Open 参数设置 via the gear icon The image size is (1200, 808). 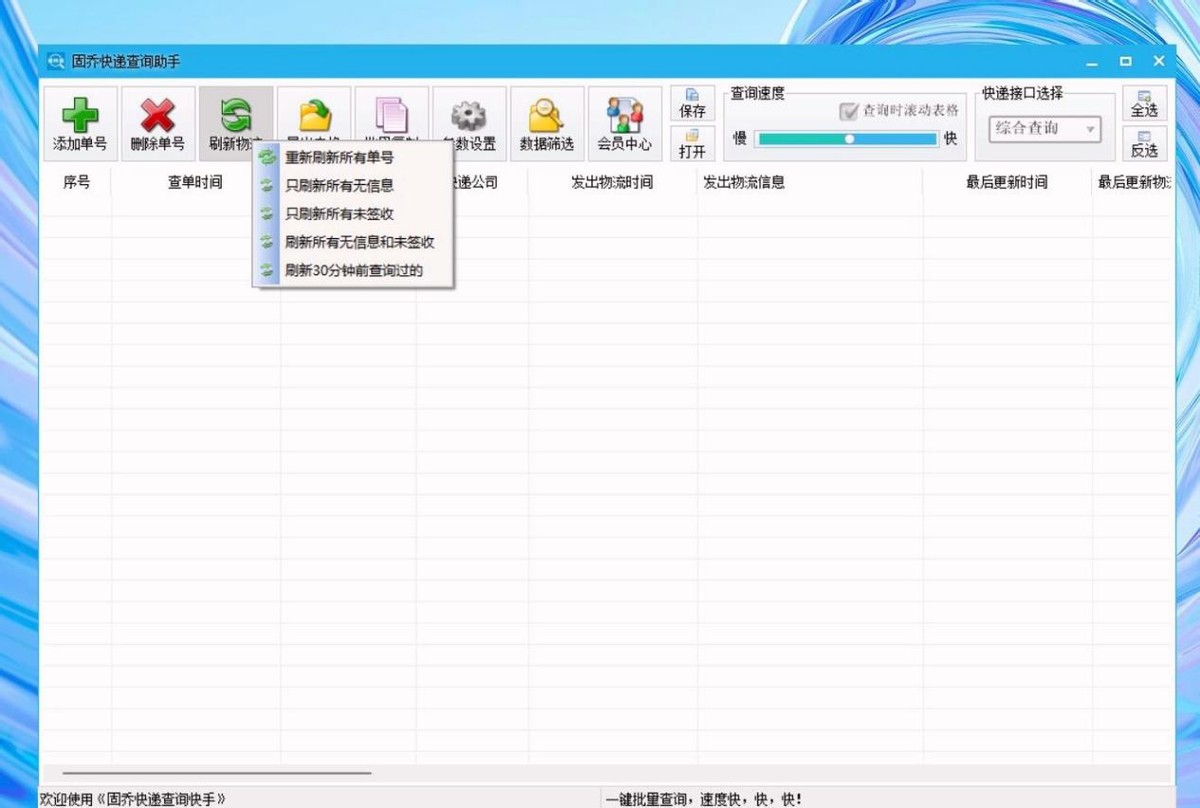(x=468, y=113)
